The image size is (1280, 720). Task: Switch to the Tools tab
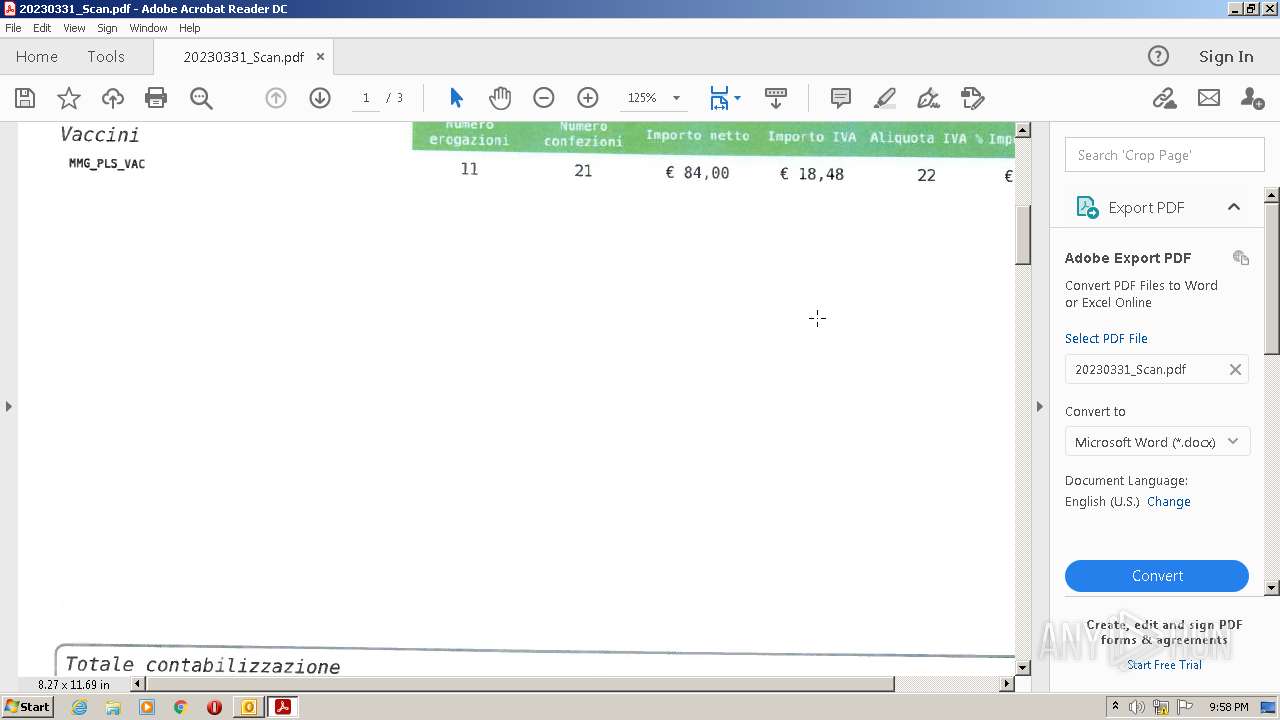(x=106, y=57)
